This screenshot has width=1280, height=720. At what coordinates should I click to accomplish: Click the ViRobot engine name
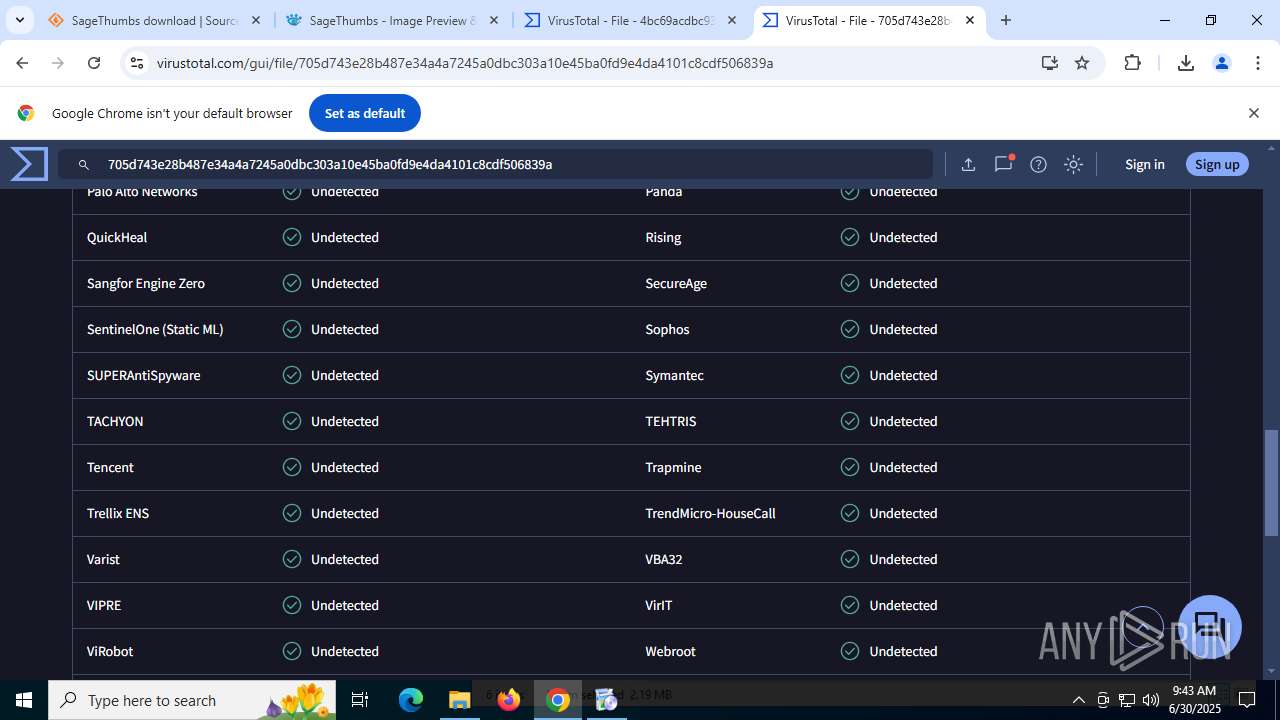click(x=110, y=651)
